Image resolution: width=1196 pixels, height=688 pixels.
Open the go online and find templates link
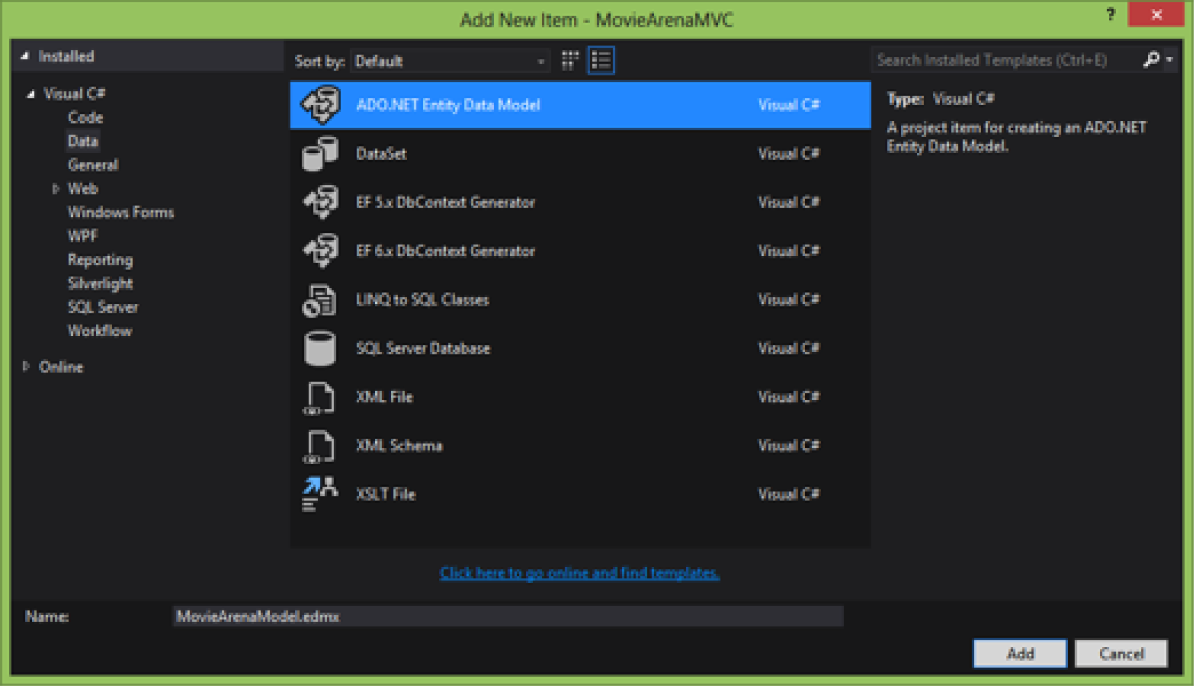(580, 573)
